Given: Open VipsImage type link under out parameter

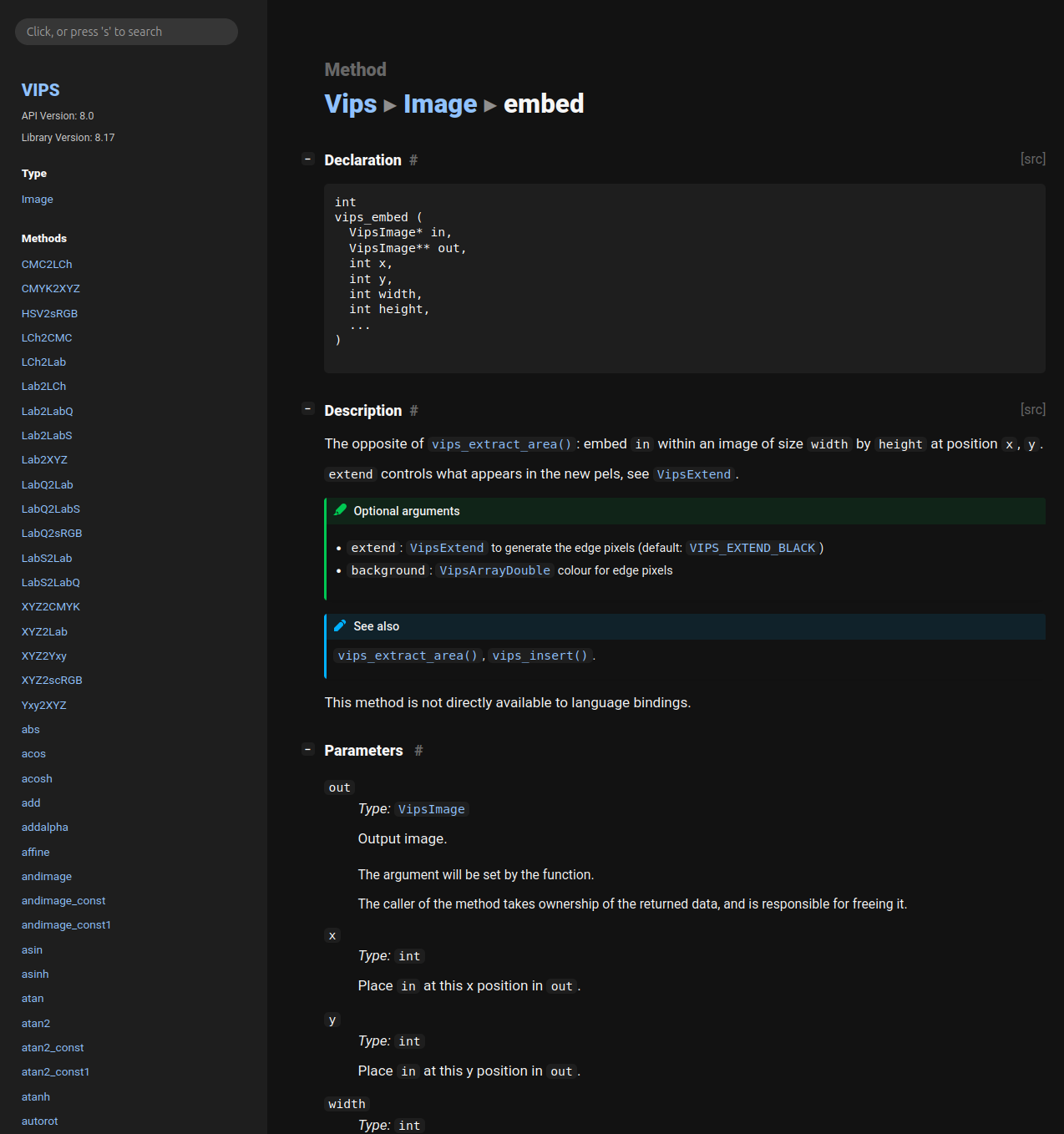Looking at the screenshot, I should coord(431,809).
